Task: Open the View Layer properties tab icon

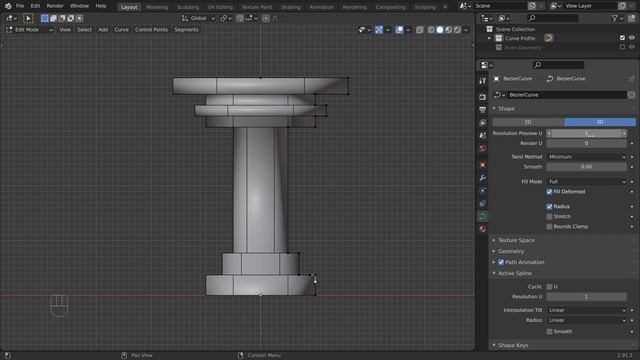Action: coord(482,122)
